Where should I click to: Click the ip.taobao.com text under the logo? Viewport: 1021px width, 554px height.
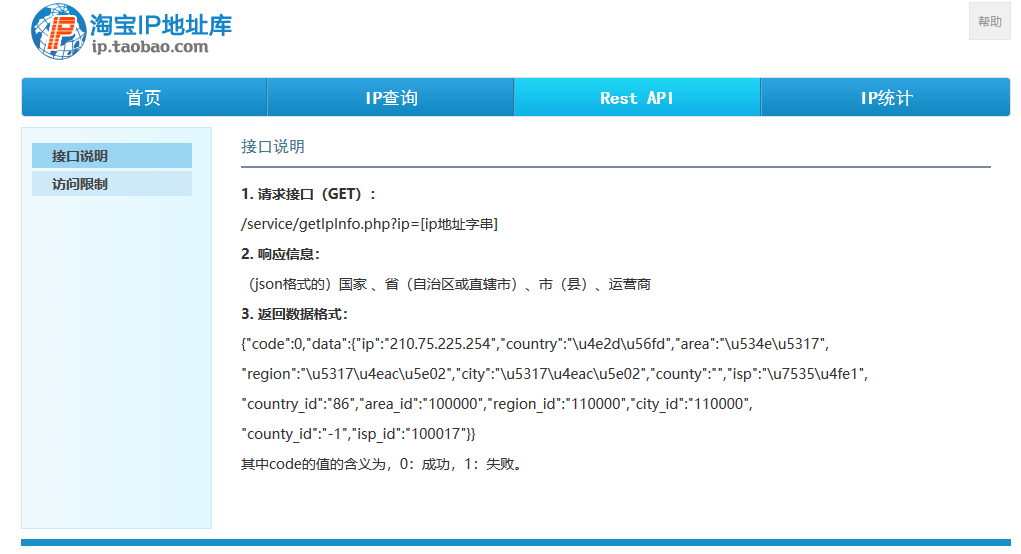150,47
